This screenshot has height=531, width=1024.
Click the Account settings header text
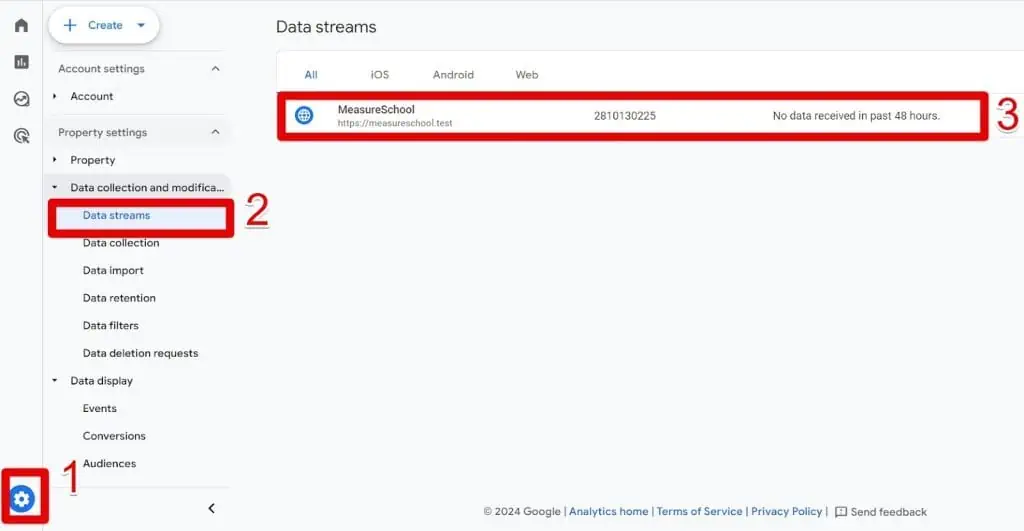(x=101, y=69)
